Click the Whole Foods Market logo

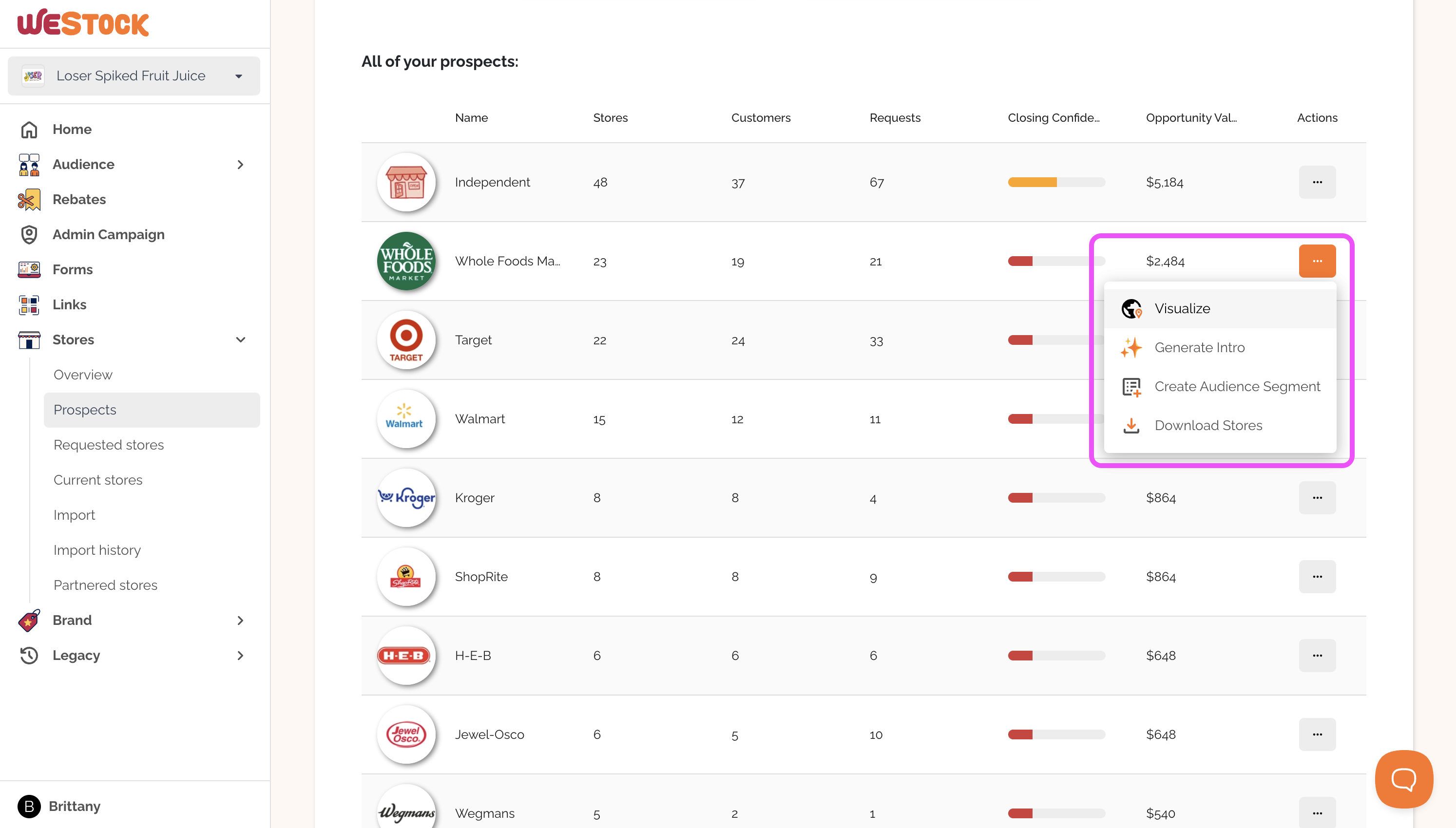point(406,261)
